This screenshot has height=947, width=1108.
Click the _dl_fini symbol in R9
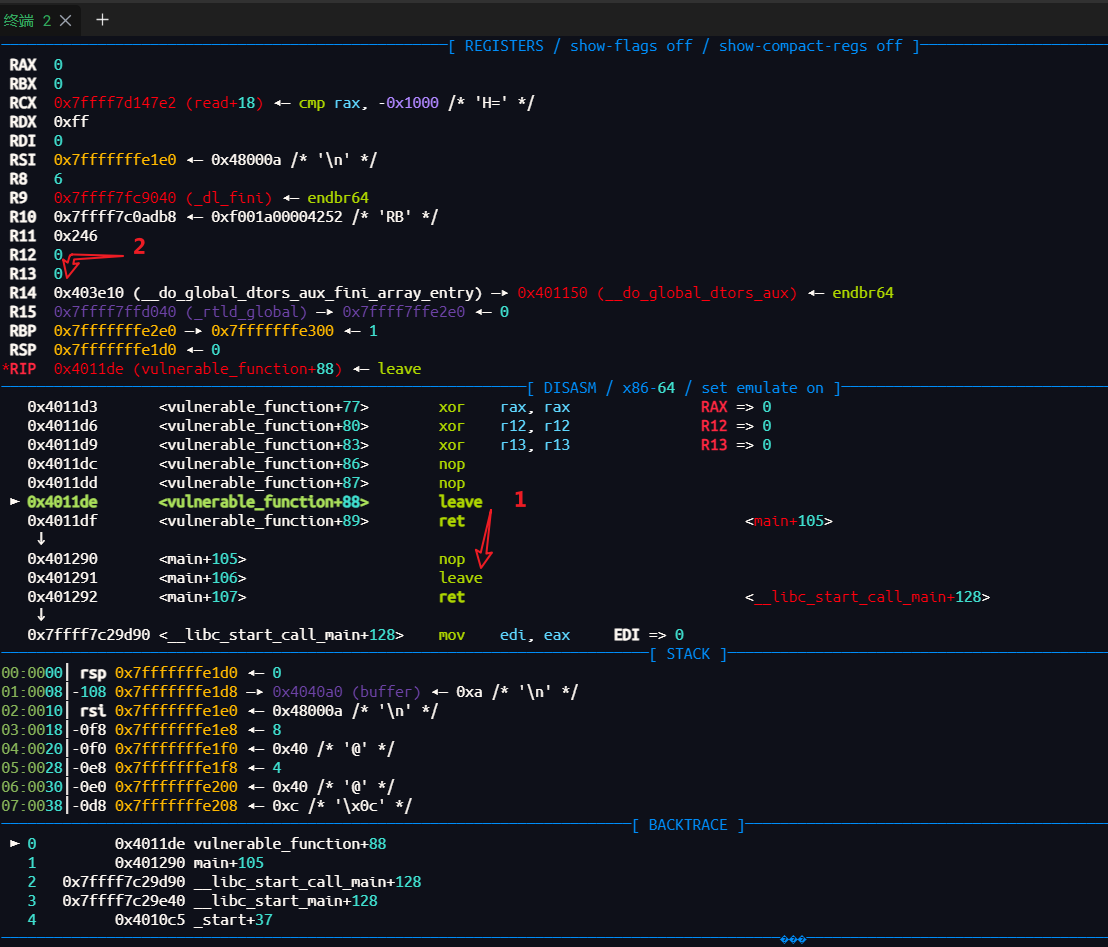click(228, 198)
